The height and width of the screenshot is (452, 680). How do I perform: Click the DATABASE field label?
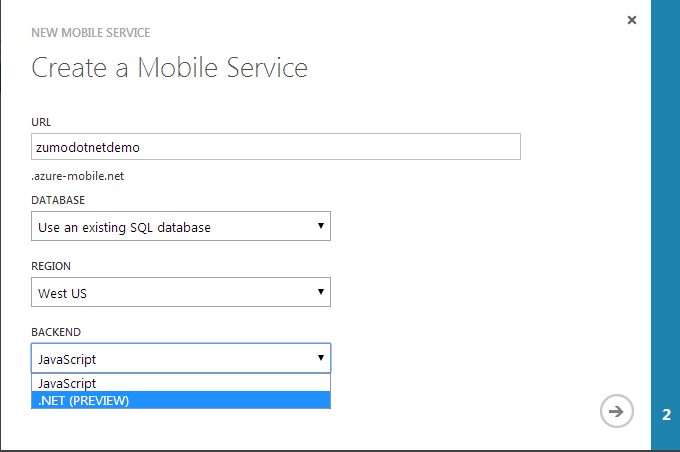click(58, 200)
